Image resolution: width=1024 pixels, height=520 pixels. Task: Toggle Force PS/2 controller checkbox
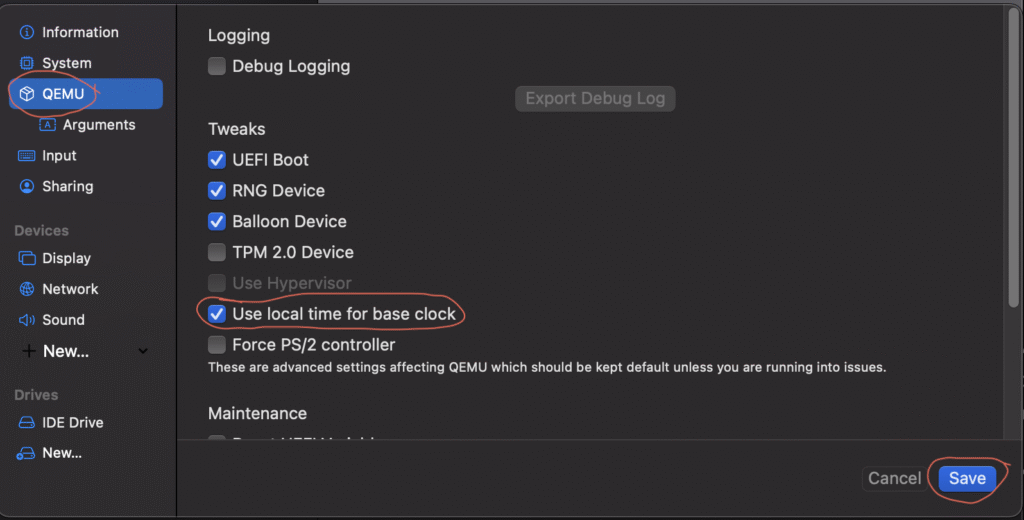coord(217,345)
